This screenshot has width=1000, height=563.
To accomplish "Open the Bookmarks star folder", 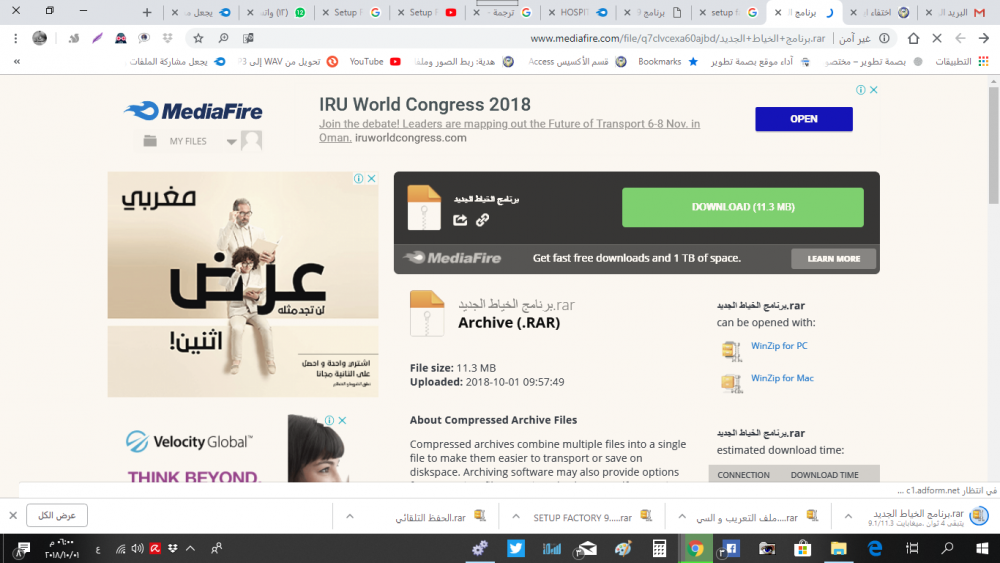I will click(667, 62).
